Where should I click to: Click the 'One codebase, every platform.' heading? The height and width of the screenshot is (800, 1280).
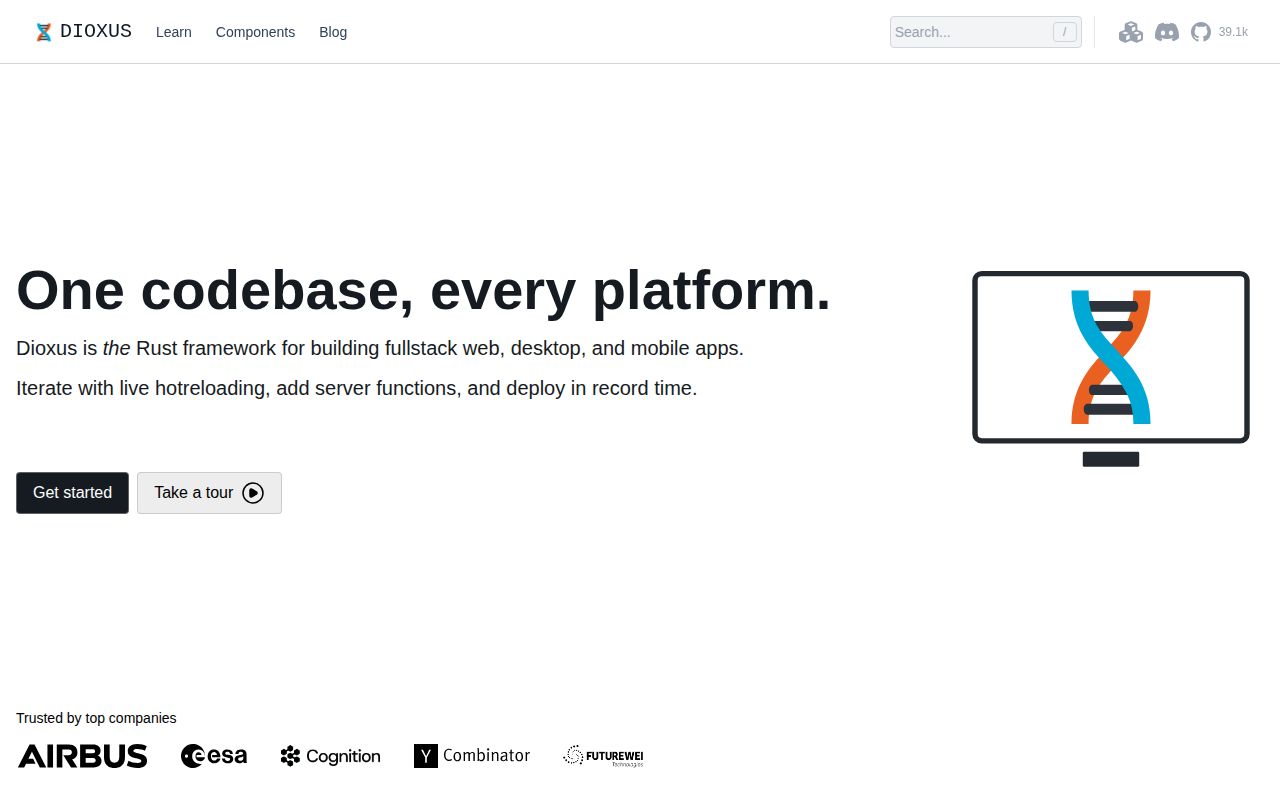point(423,291)
